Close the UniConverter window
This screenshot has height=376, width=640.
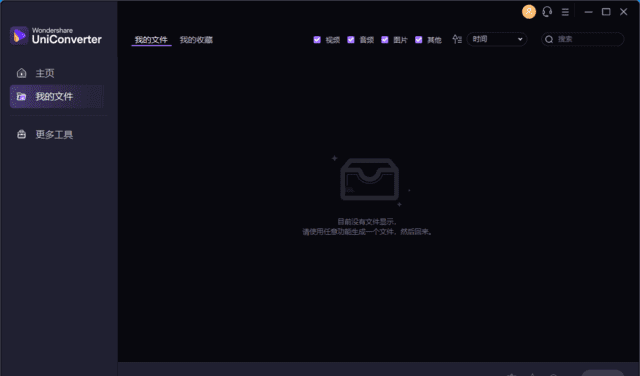click(x=624, y=12)
